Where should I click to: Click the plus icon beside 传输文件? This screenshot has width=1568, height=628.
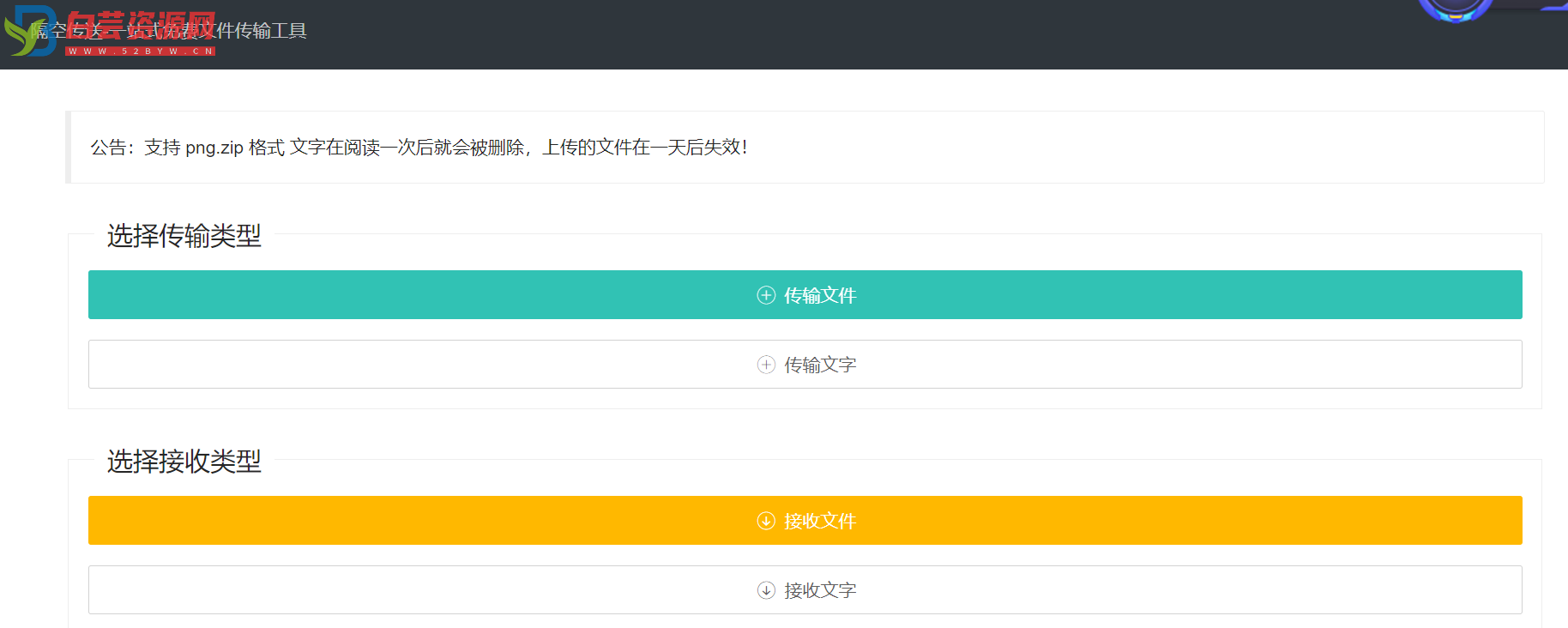pyautogui.click(x=766, y=295)
